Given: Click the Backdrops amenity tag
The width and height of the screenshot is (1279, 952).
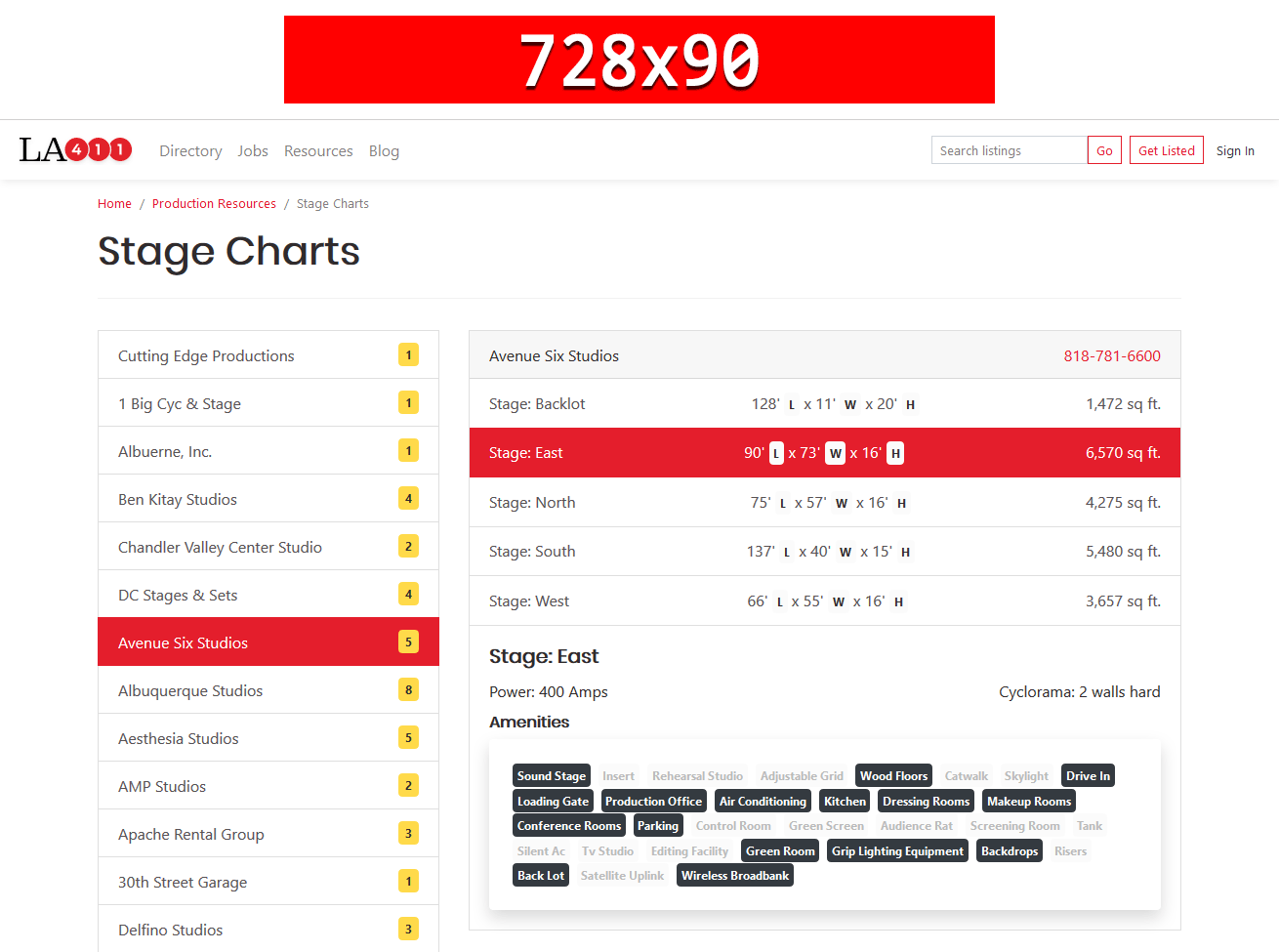Looking at the screenshot, I should coord(1010,850).
